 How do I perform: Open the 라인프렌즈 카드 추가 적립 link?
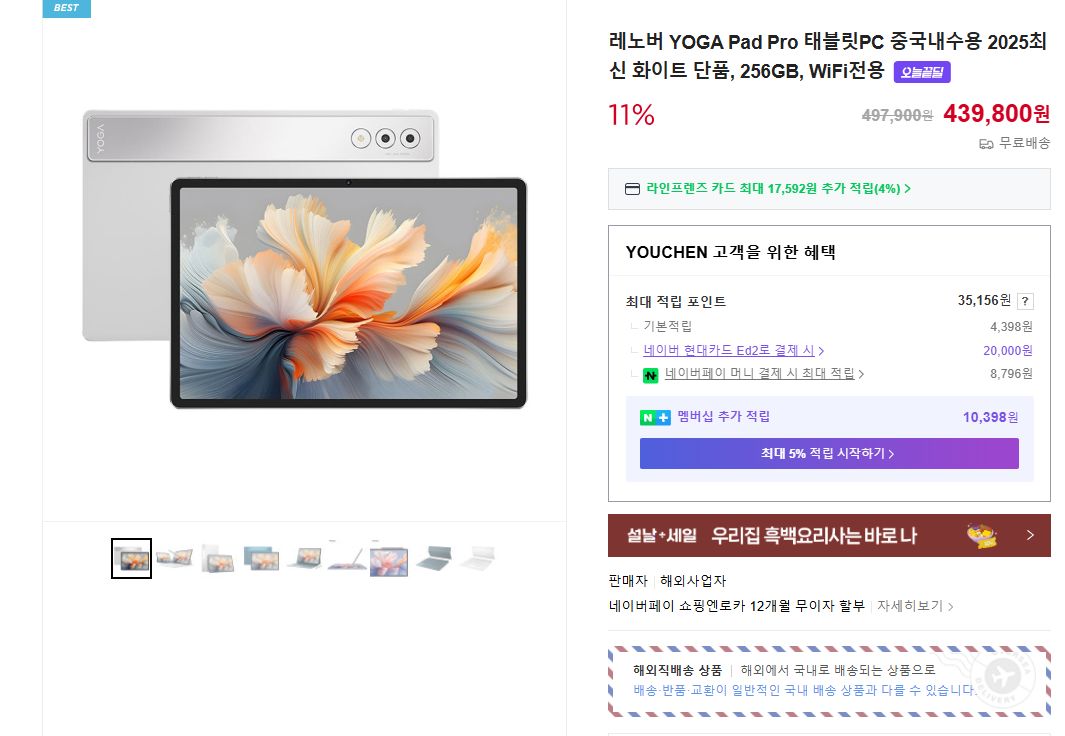778,189
